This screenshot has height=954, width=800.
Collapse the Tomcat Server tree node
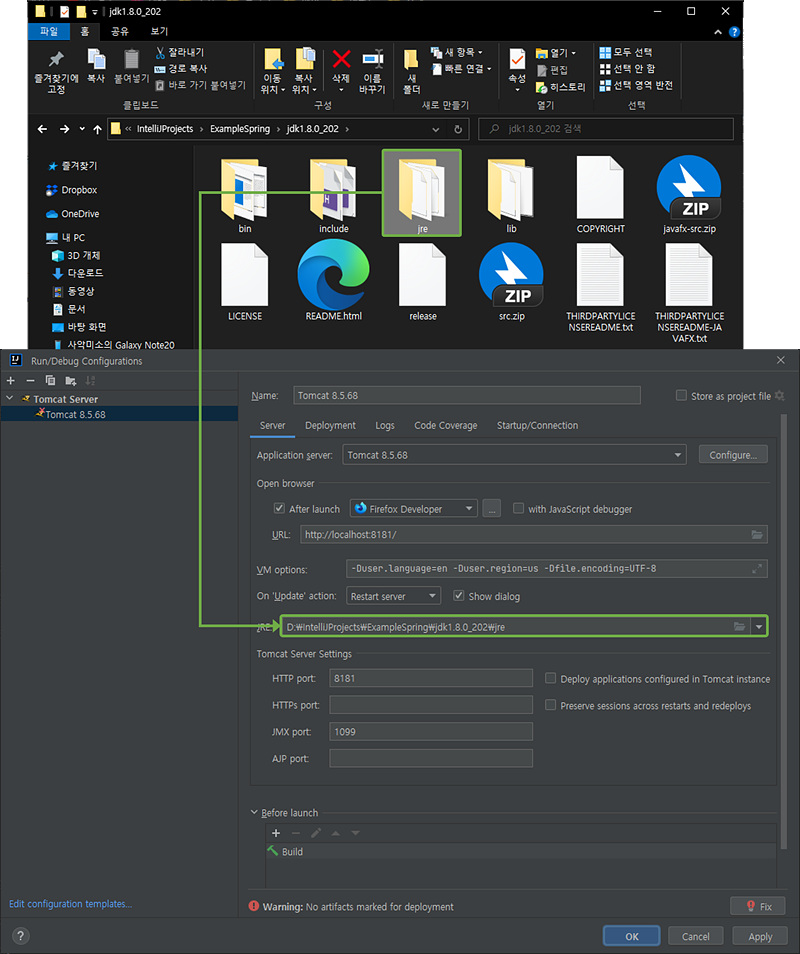[10, 399]
